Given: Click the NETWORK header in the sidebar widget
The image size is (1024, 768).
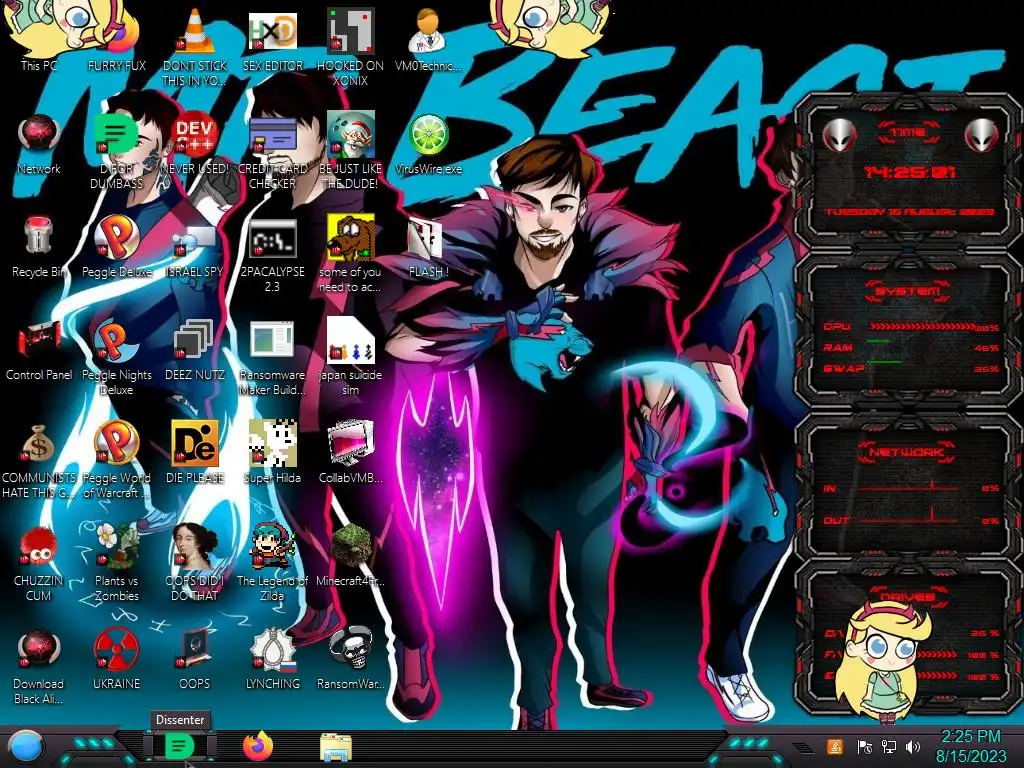Looking at the screenshot, I should click(x=908, y=451).
